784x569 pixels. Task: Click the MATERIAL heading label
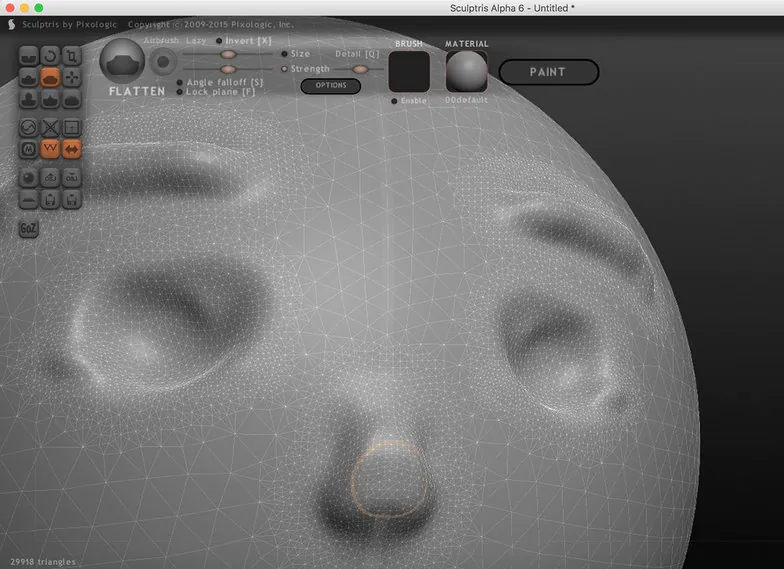pyautogui.click(x=466, y=44)
